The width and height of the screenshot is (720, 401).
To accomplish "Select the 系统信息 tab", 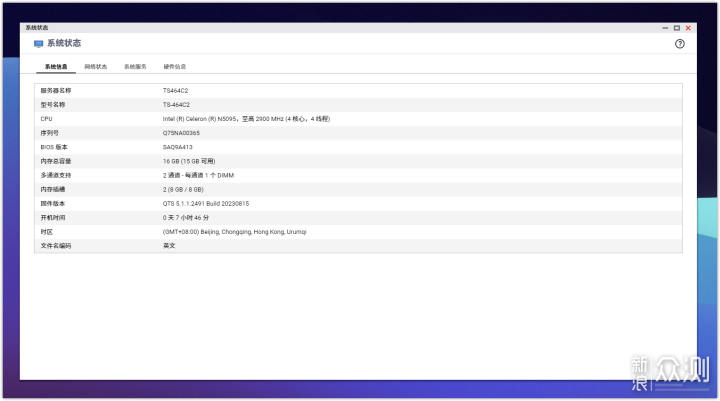I will [x=55, y=67].
